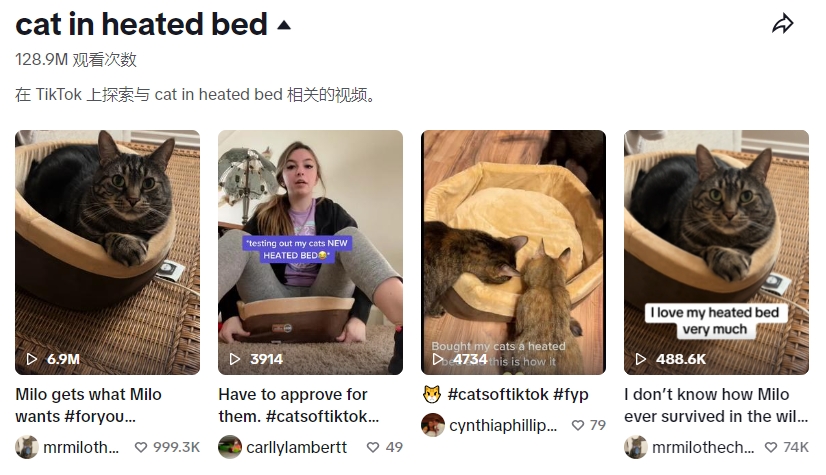Image resolution: width=826 pixels, height=475 pixels.
Task: Play the 'I love my heated bed' video
Action: tap(716, 252)
